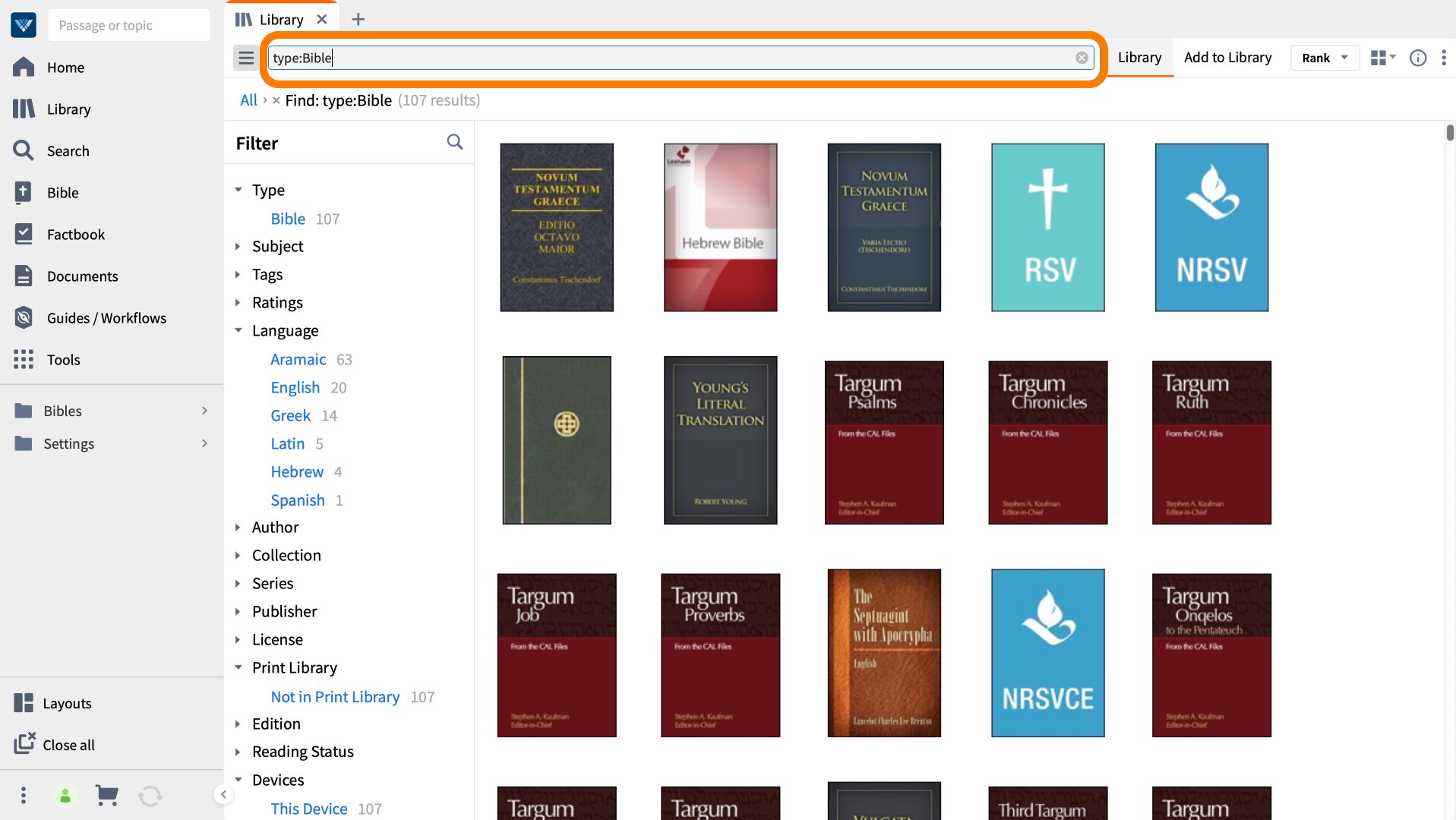
Task: Click the All breadcrumb link
Action: tap(248, 100)
